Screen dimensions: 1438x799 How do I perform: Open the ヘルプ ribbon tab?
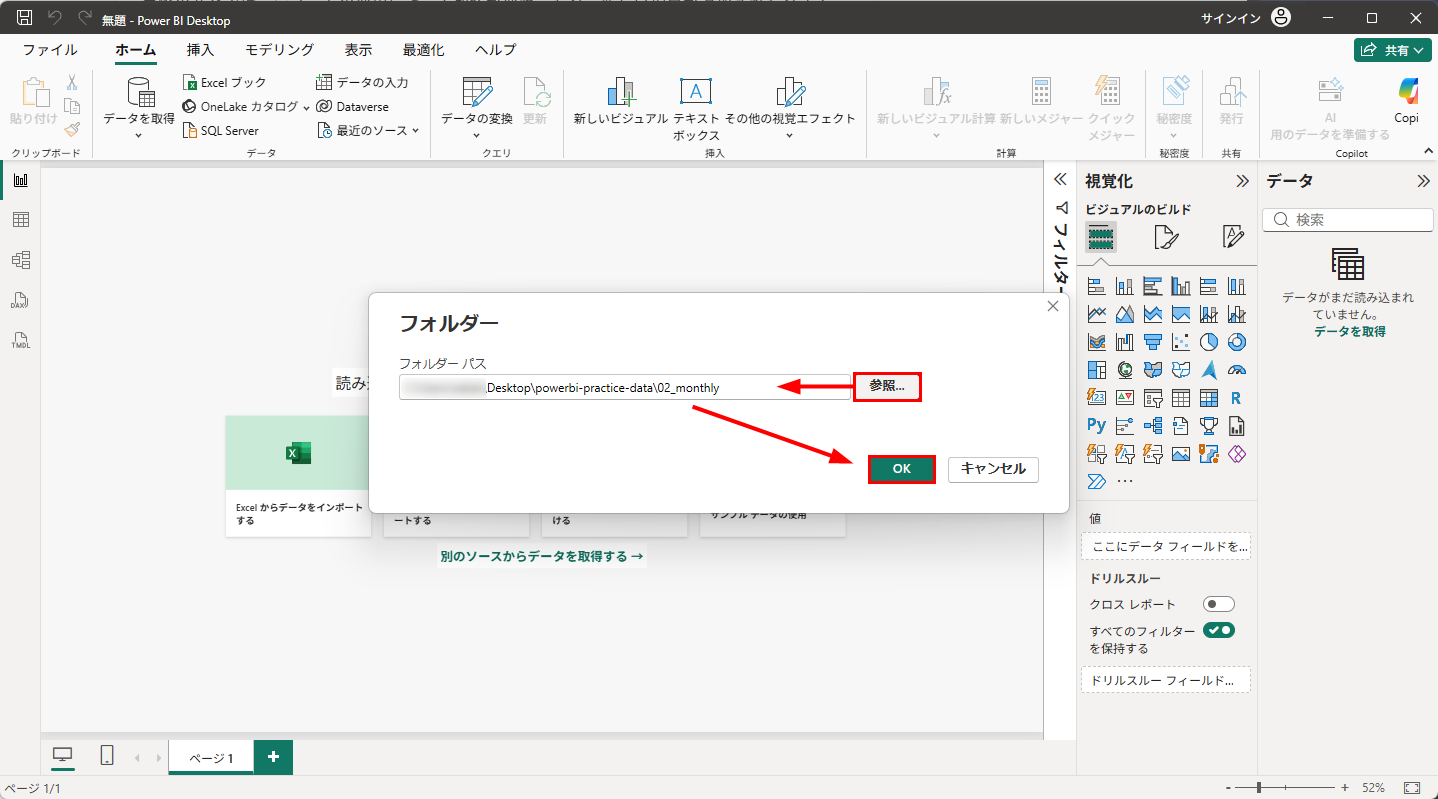pos(496,50)
